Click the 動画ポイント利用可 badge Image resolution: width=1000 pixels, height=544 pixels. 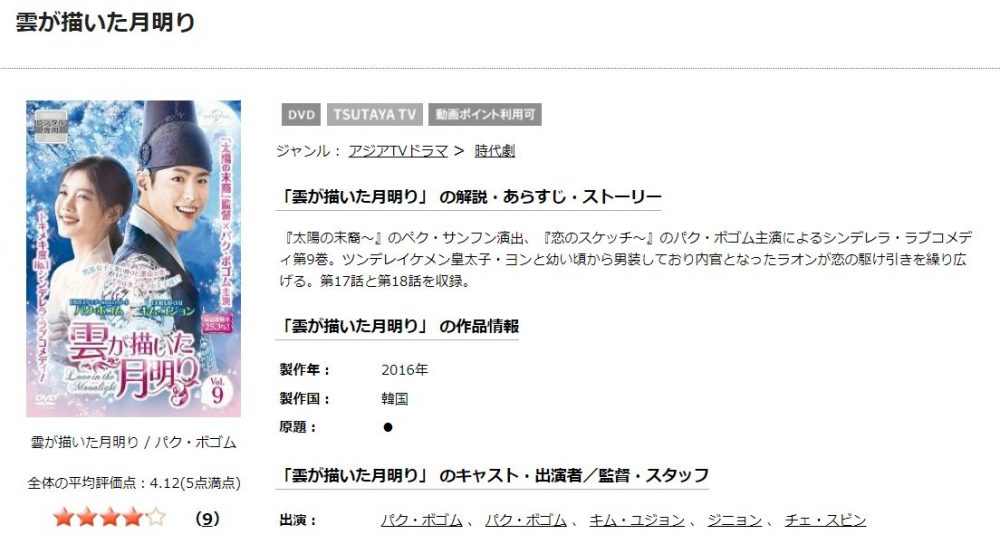(485, 115)
